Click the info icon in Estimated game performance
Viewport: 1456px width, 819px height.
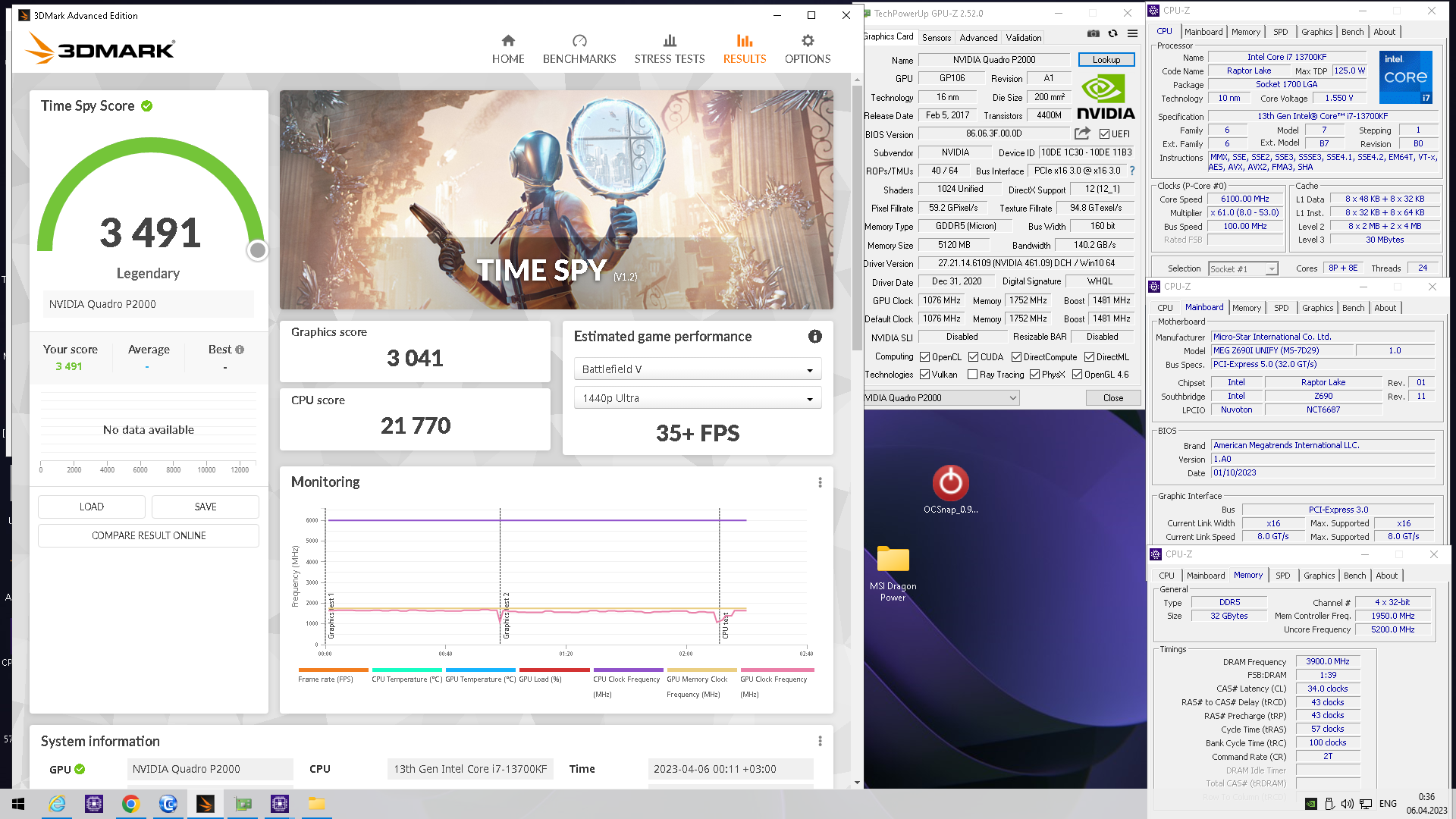(x=815, y=336)
